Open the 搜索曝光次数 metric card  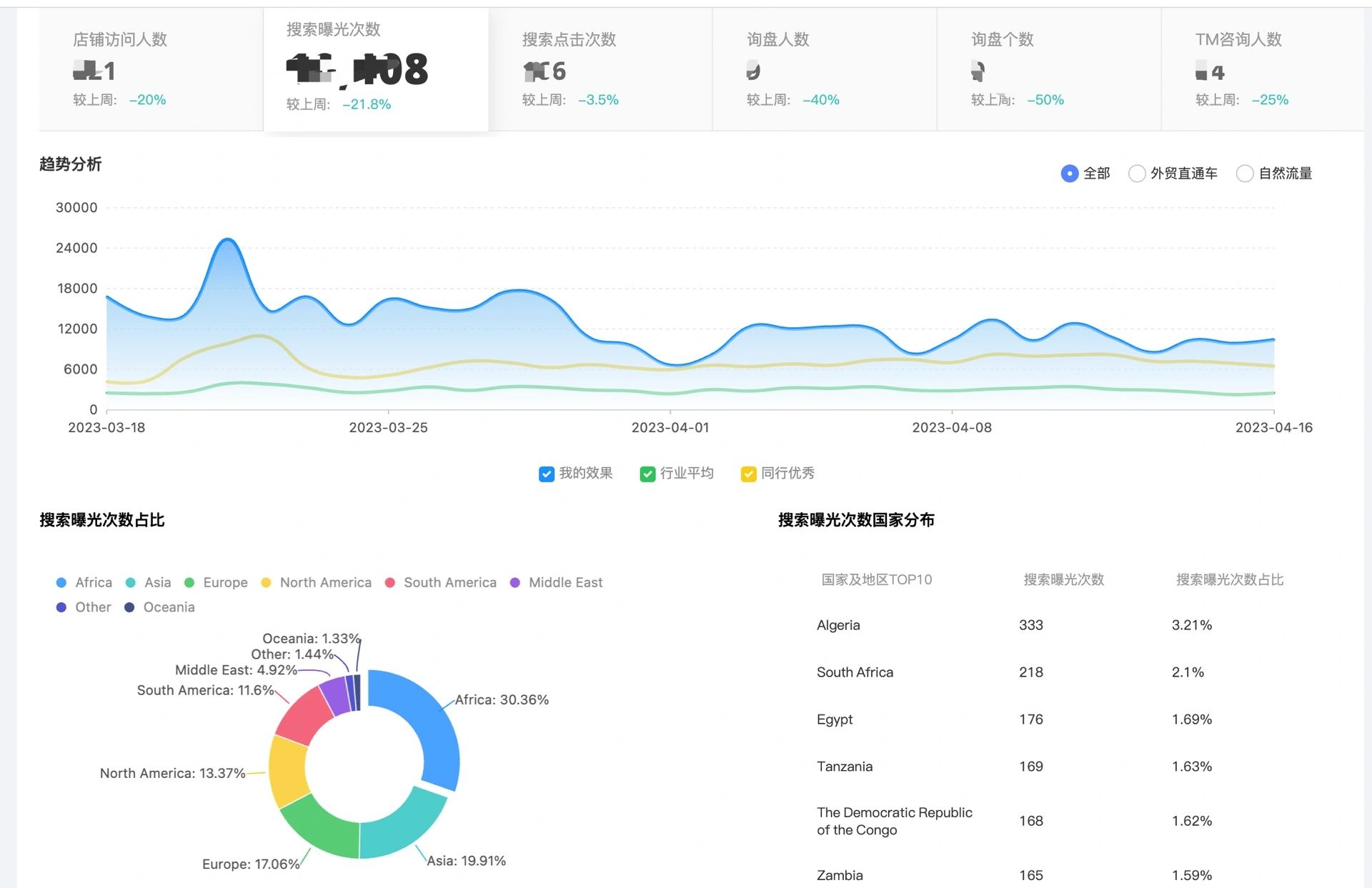pyautogui.click(x=376, y=69)
